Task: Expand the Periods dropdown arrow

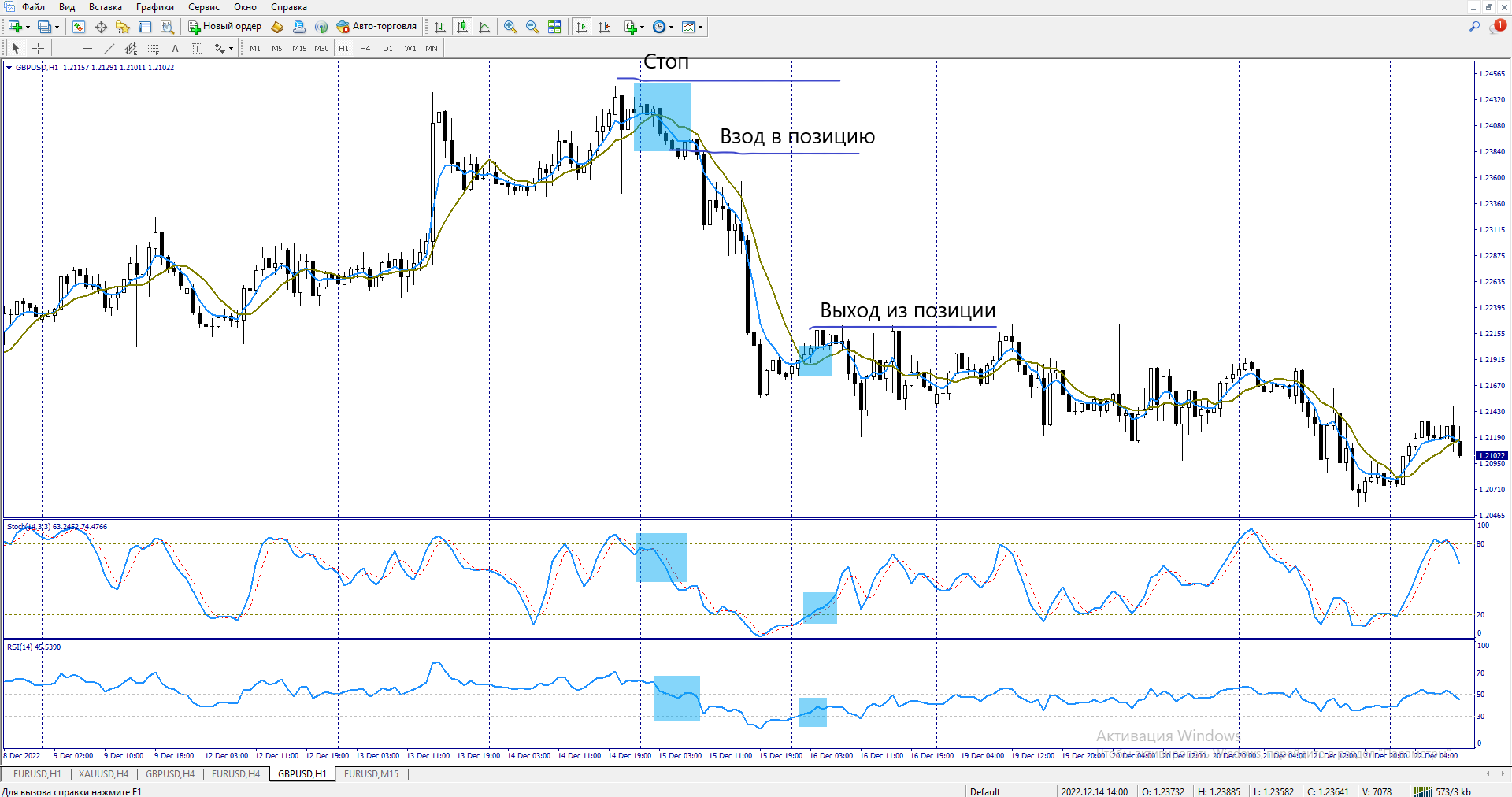Action: point(672,27)
